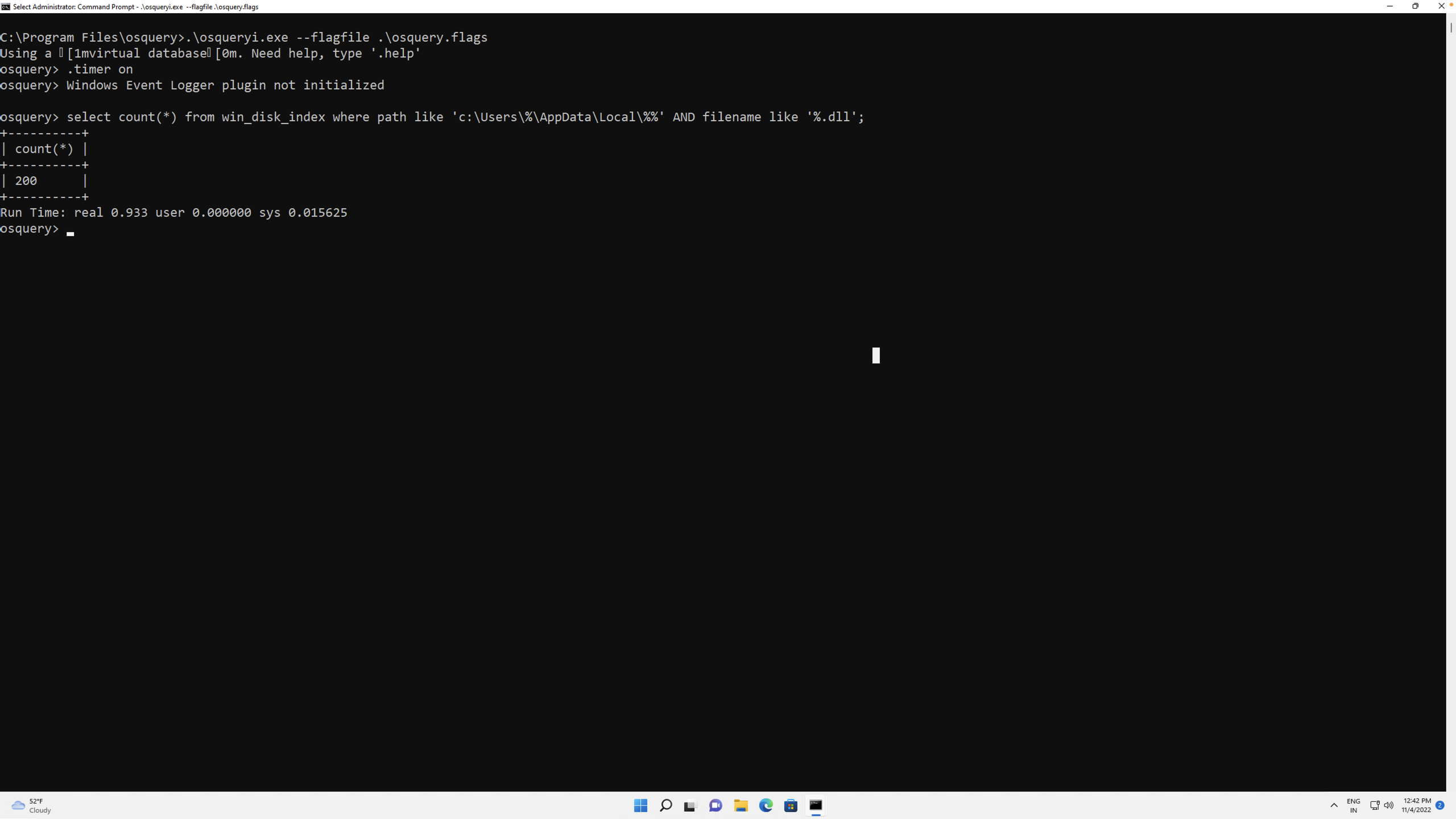Open taskbar Search

click(665, 805)
